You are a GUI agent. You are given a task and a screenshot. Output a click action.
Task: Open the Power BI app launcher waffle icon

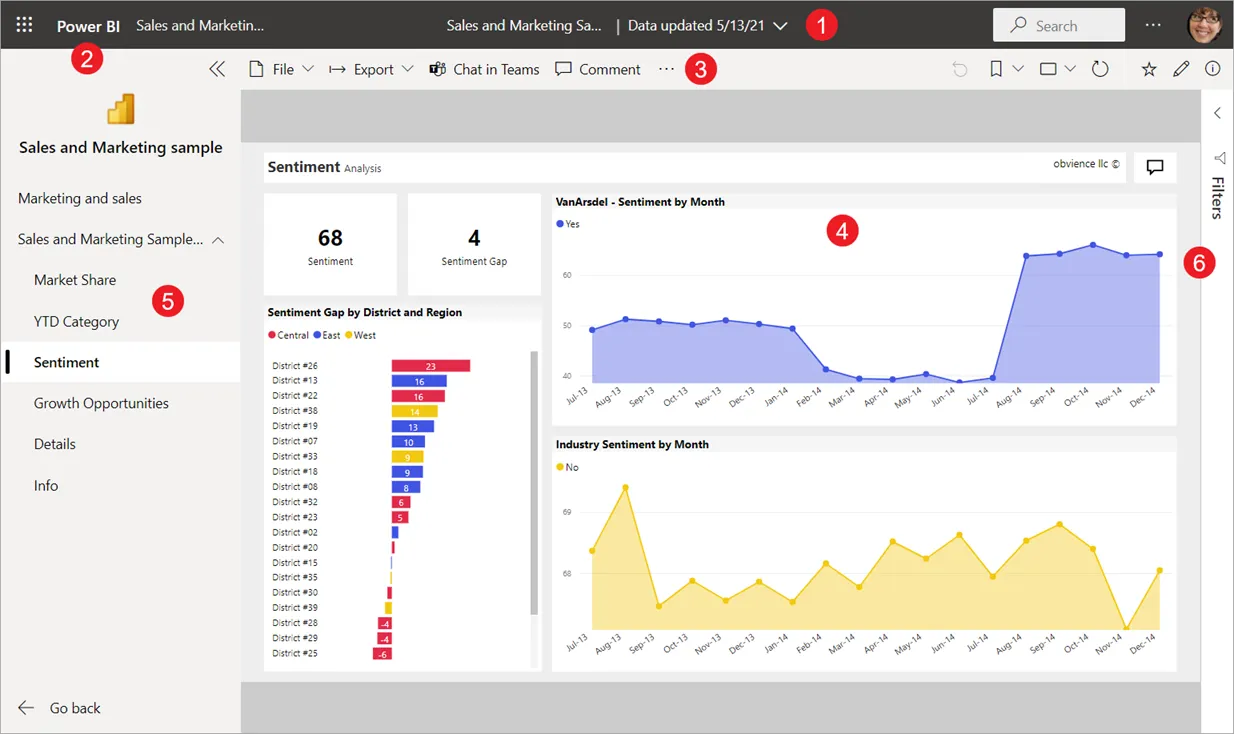pyautogui.click(x=24, y=24)
